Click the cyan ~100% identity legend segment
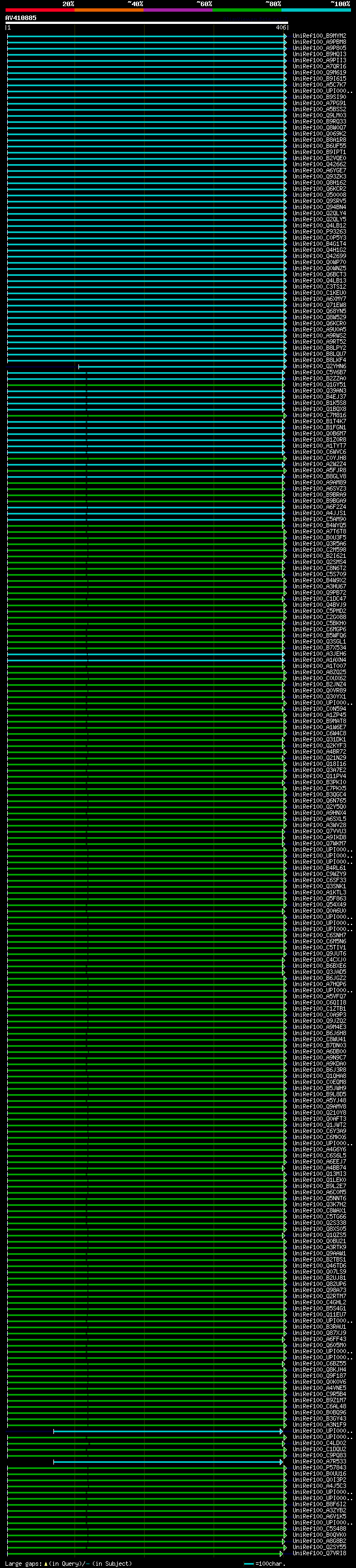Viewport: 356px width, 1568px height. tap(317, 10)
